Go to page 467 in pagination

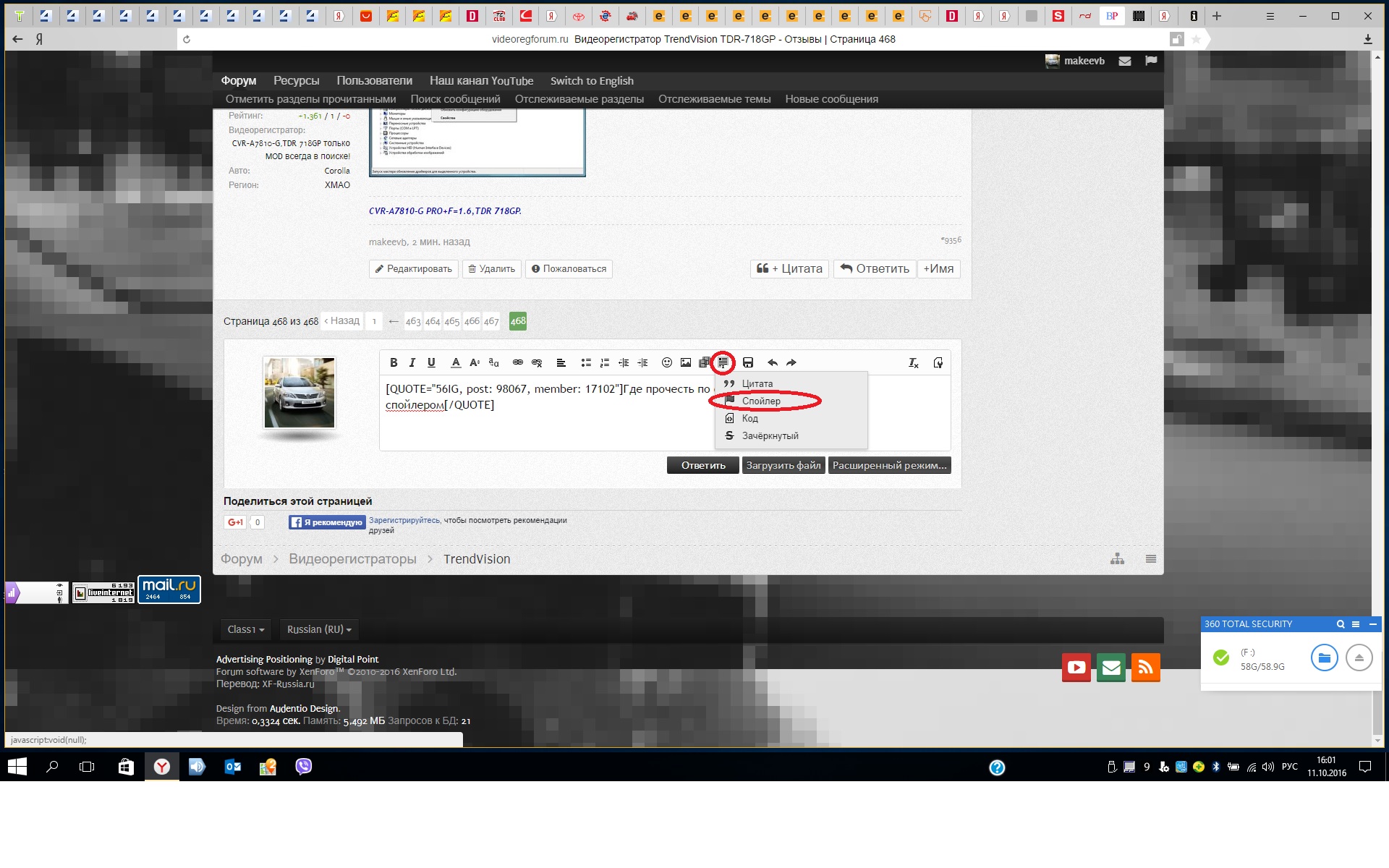pyautogui.click(x=491, y=321)
